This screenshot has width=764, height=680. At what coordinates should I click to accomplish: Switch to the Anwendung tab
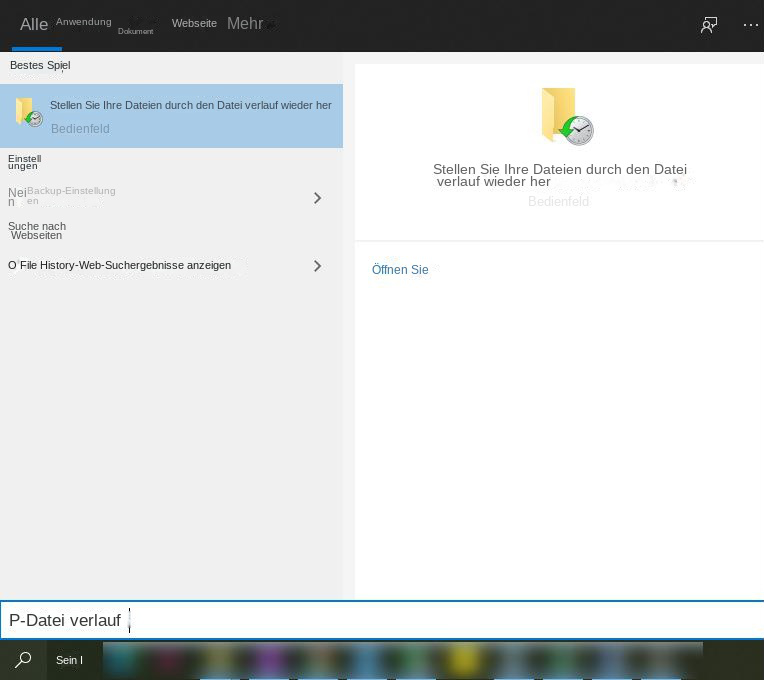(x=84, y=22)
